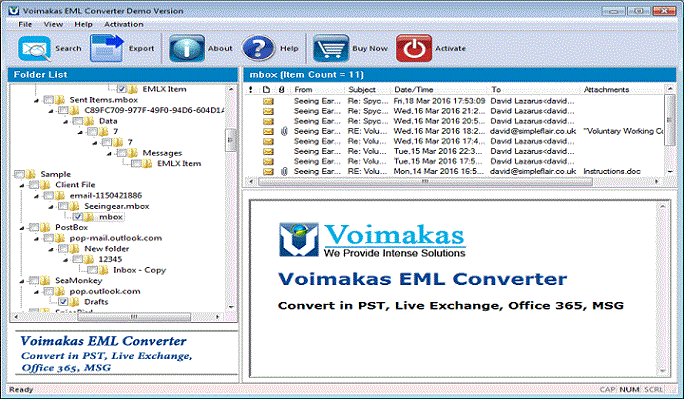Open the View menu

(53, 24)
